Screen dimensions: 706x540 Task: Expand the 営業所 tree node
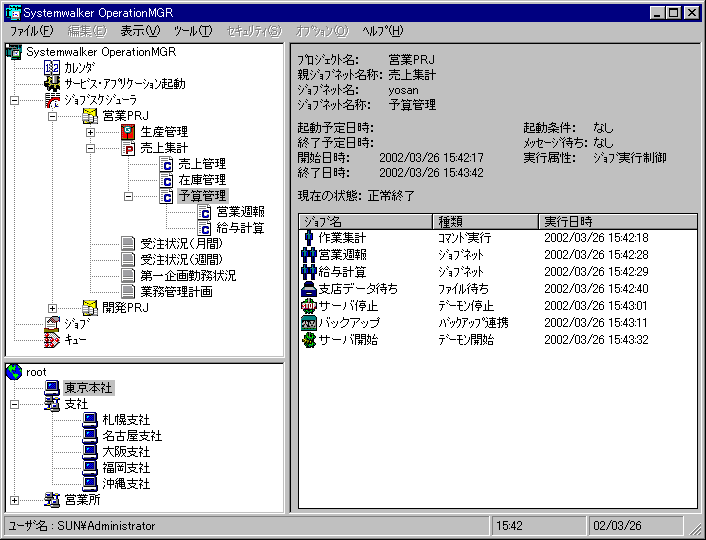tap(14, 500)
